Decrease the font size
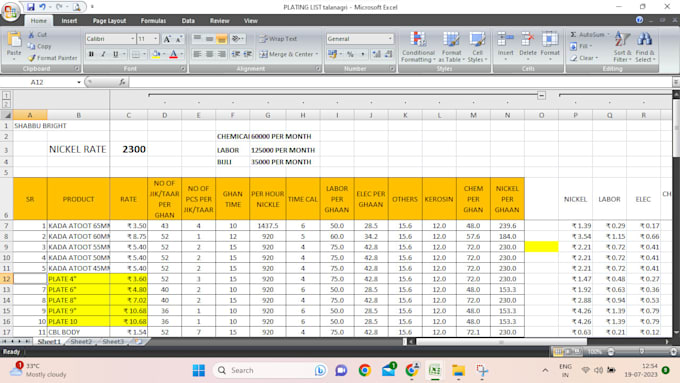The width and height of the screenshot is (680, 383). 179,39
